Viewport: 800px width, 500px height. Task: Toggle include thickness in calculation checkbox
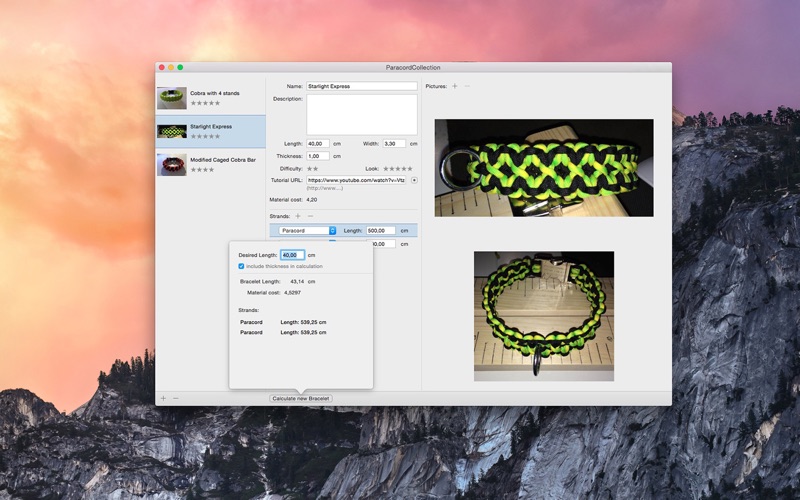click(241, 266)
